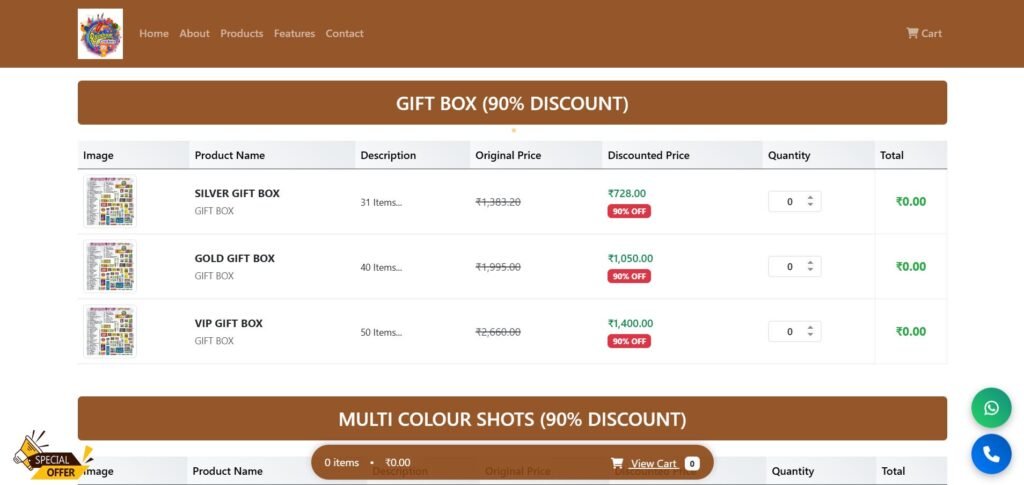The image size is (1024, 485).
Task: Click the store logo in header
Action: coord(100,34)
